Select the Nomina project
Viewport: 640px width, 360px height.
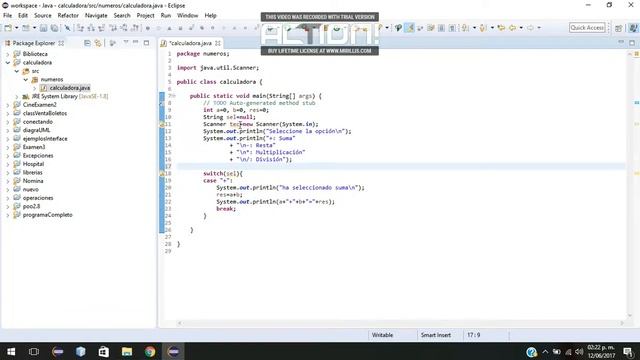33,181
